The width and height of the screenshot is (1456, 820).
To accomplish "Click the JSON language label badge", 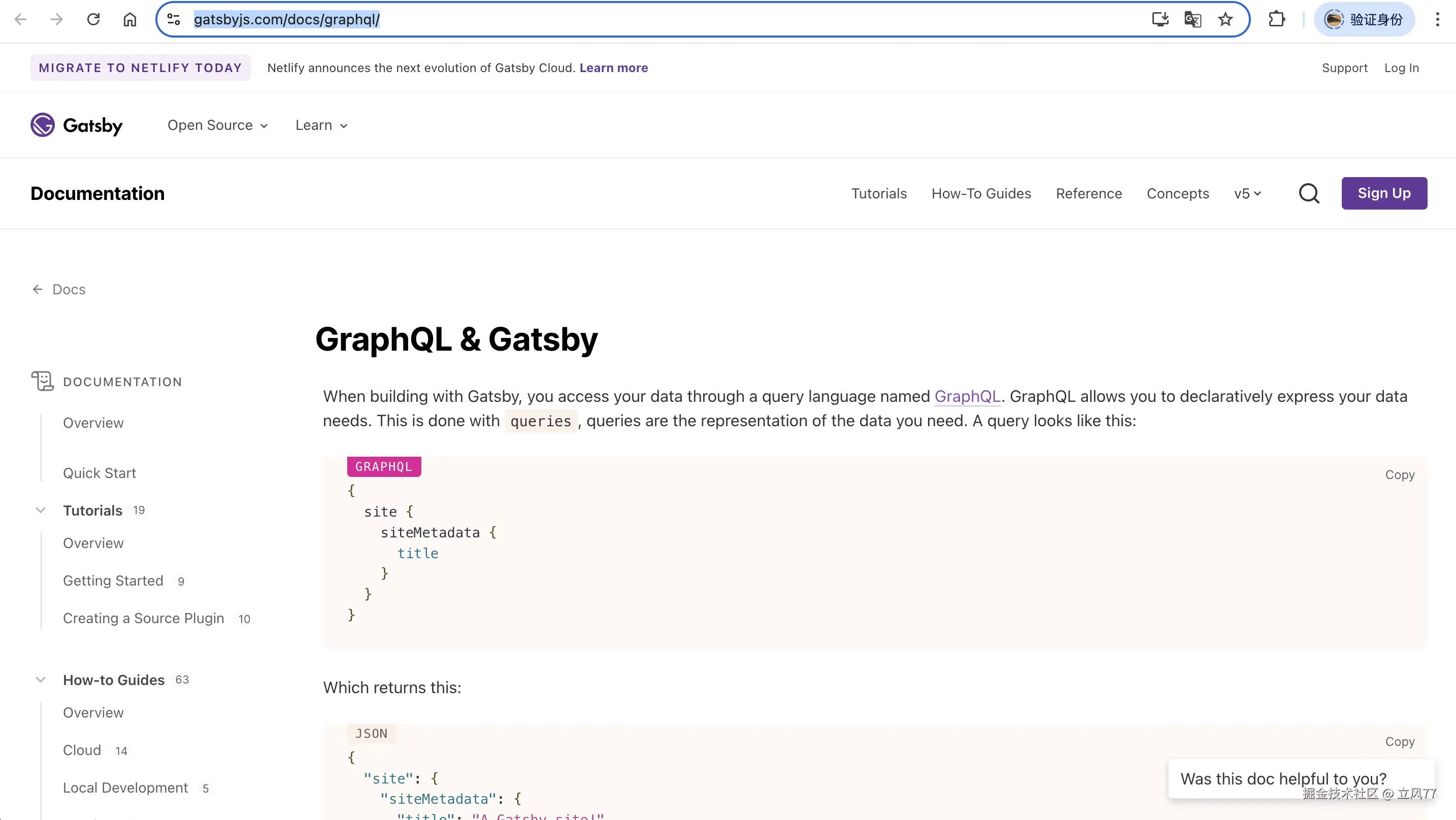I will [x=371, y=734].
